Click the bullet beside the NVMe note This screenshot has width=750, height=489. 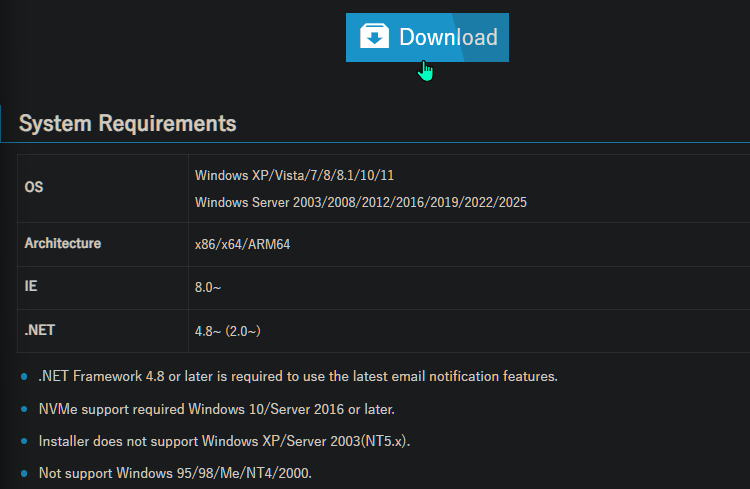click(x=24, y=409)
